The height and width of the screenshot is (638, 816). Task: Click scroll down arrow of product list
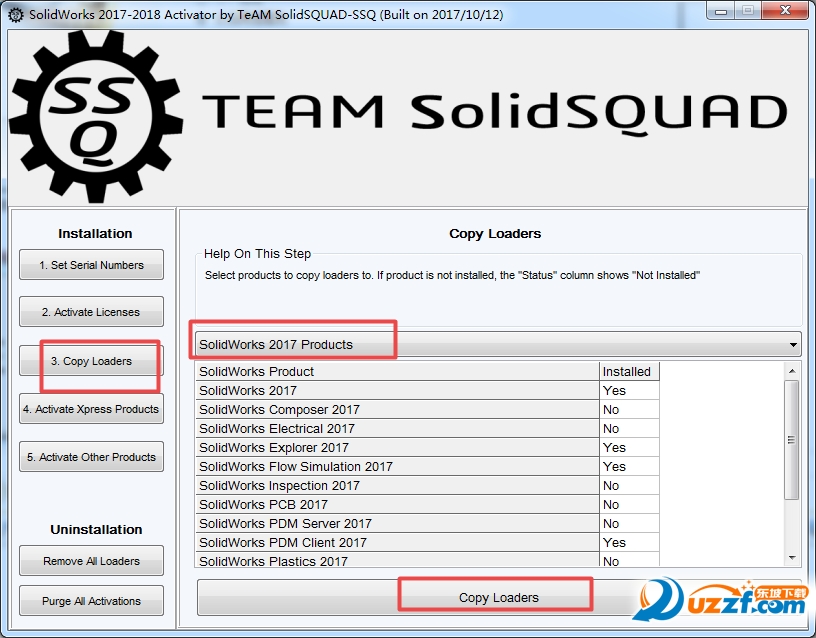point(792,558)
